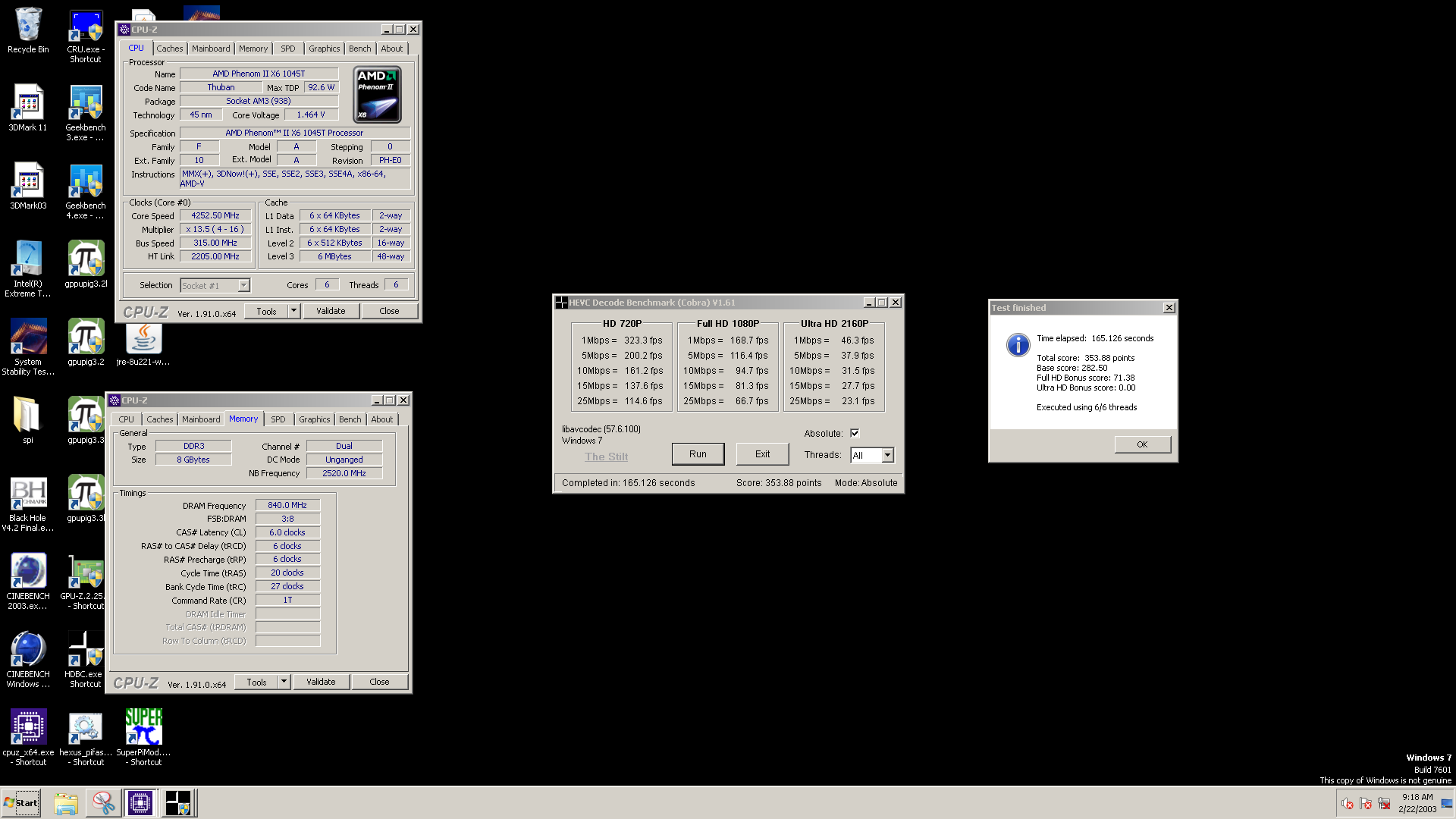Select the Core Speed 4252.50 MHz field
1456x819 pixels.
(215, 215)
